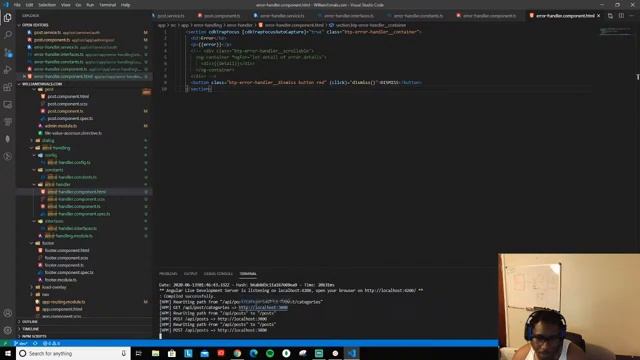Switch to the post.component.ts editor tab

(x=221, y=16)
